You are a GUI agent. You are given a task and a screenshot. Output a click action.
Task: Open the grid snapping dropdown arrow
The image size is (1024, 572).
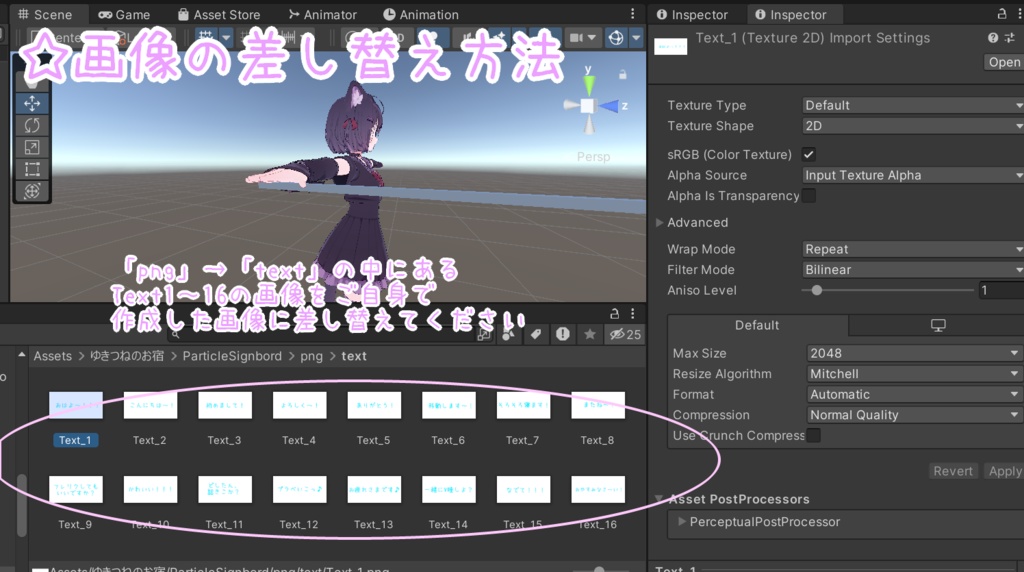pyautogui.click(x=226, y=38)
